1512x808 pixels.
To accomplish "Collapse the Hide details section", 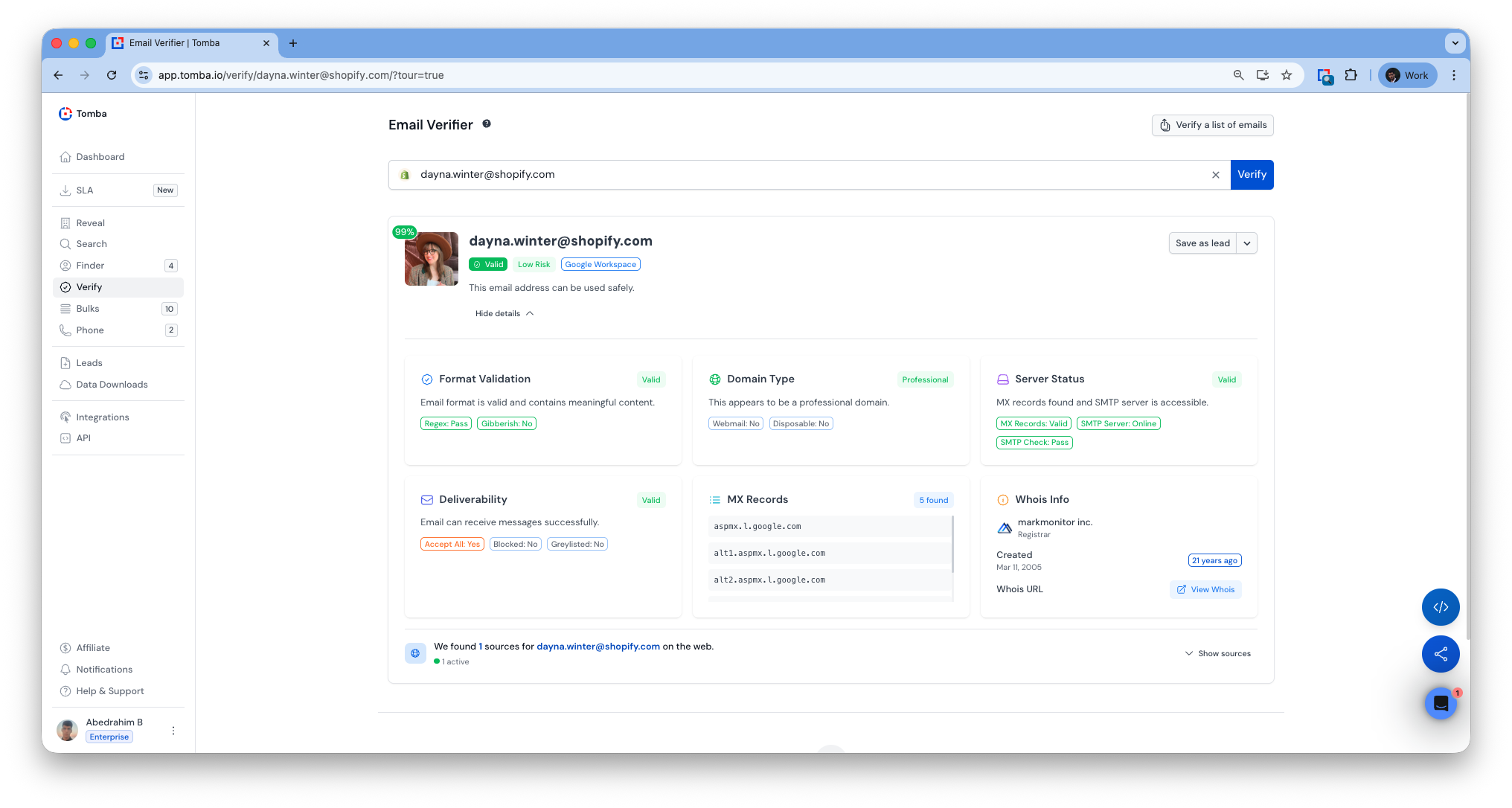I will tap(504, 313).
